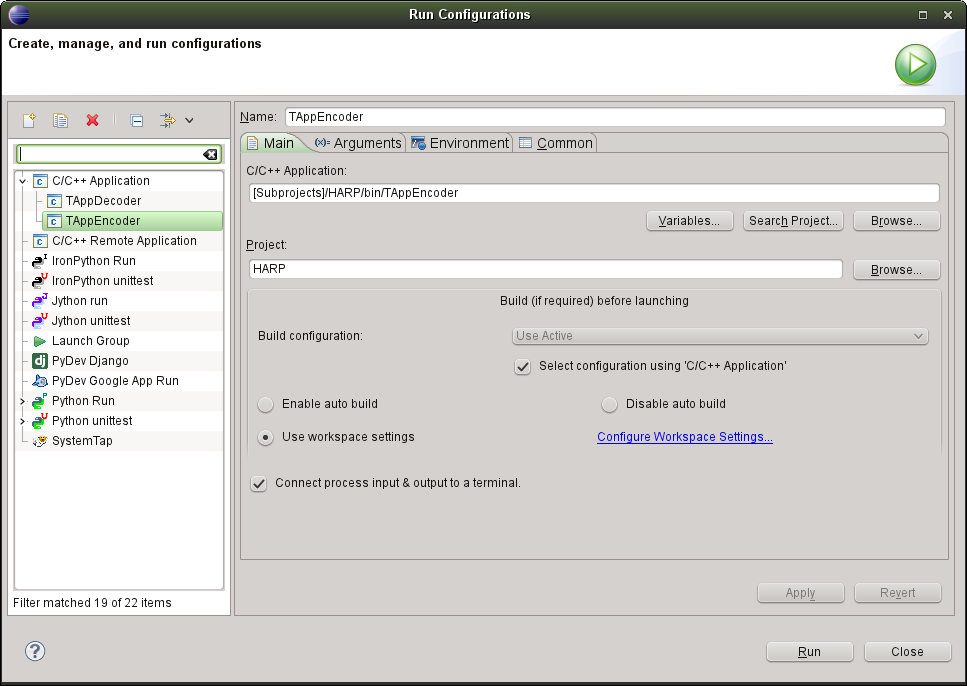Click the collapse all icon
Screen dimensions: 967x686
(137, 120)
